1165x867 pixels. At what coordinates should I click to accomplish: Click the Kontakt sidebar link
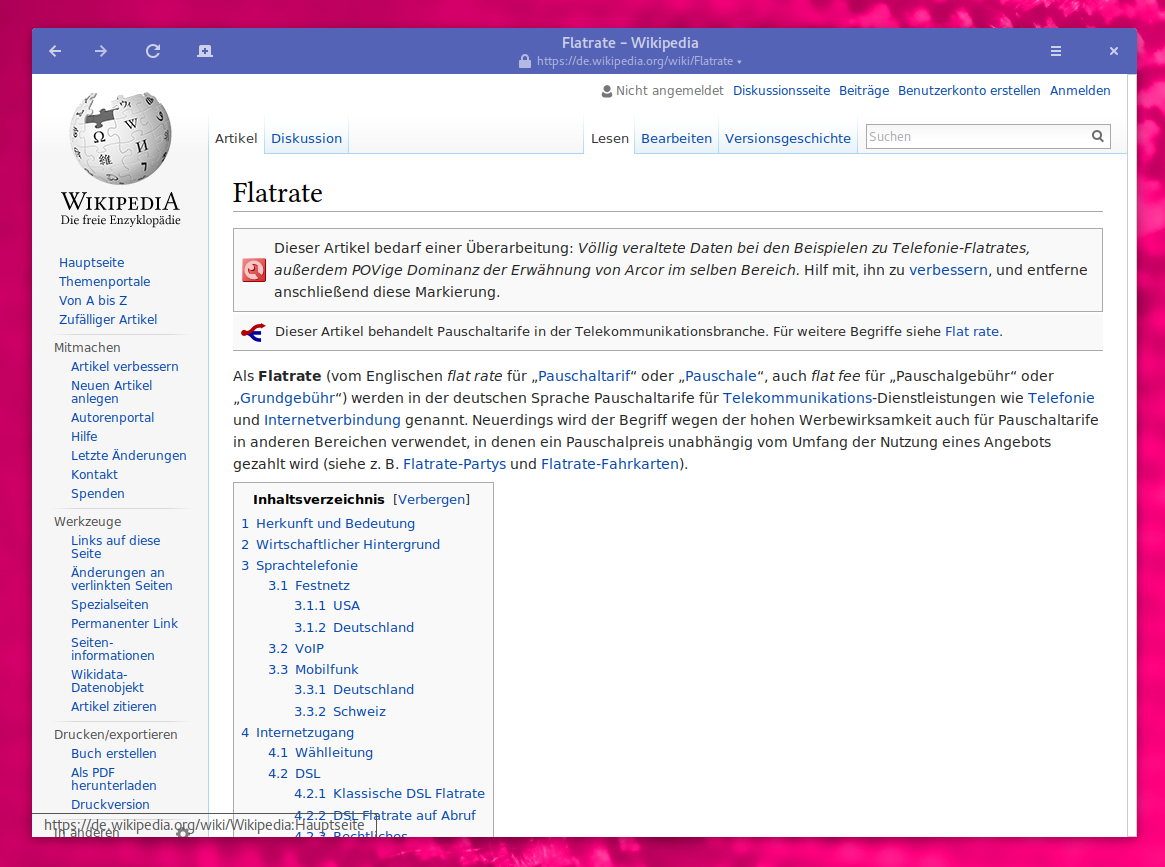[94, 474]
